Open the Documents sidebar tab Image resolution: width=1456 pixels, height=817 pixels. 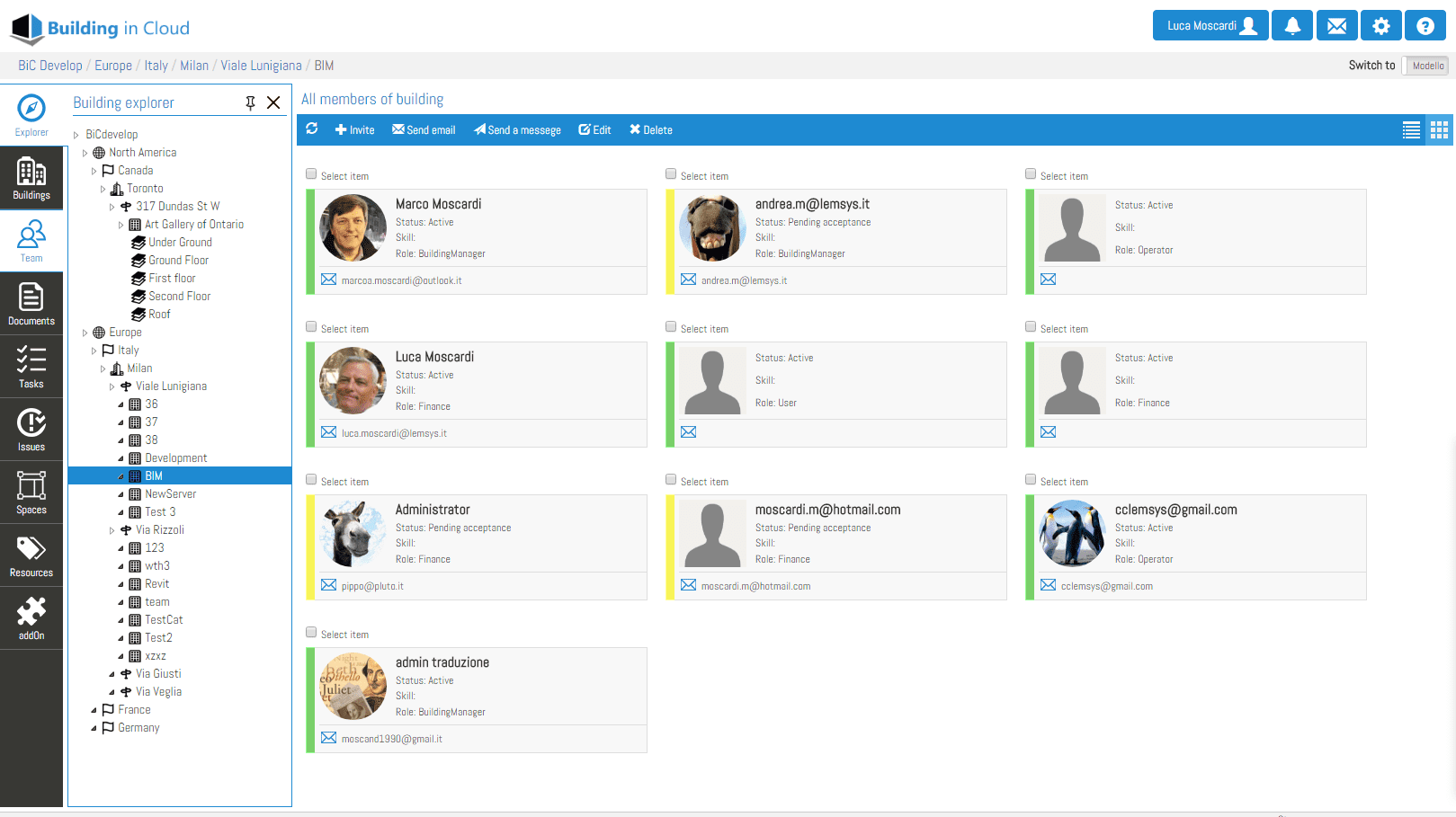tap(31, 304)
